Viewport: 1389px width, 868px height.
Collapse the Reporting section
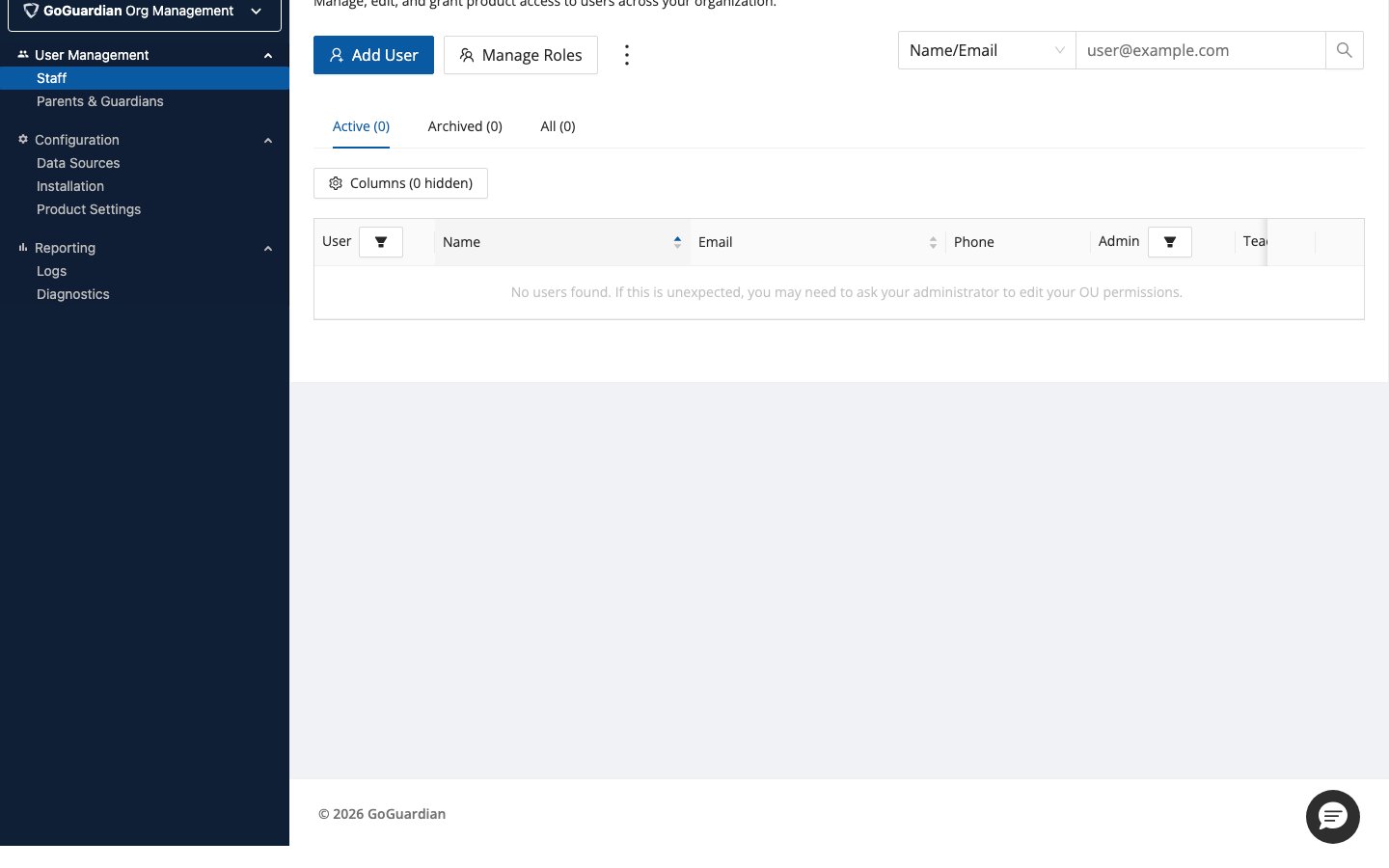[x=268, y=249]
